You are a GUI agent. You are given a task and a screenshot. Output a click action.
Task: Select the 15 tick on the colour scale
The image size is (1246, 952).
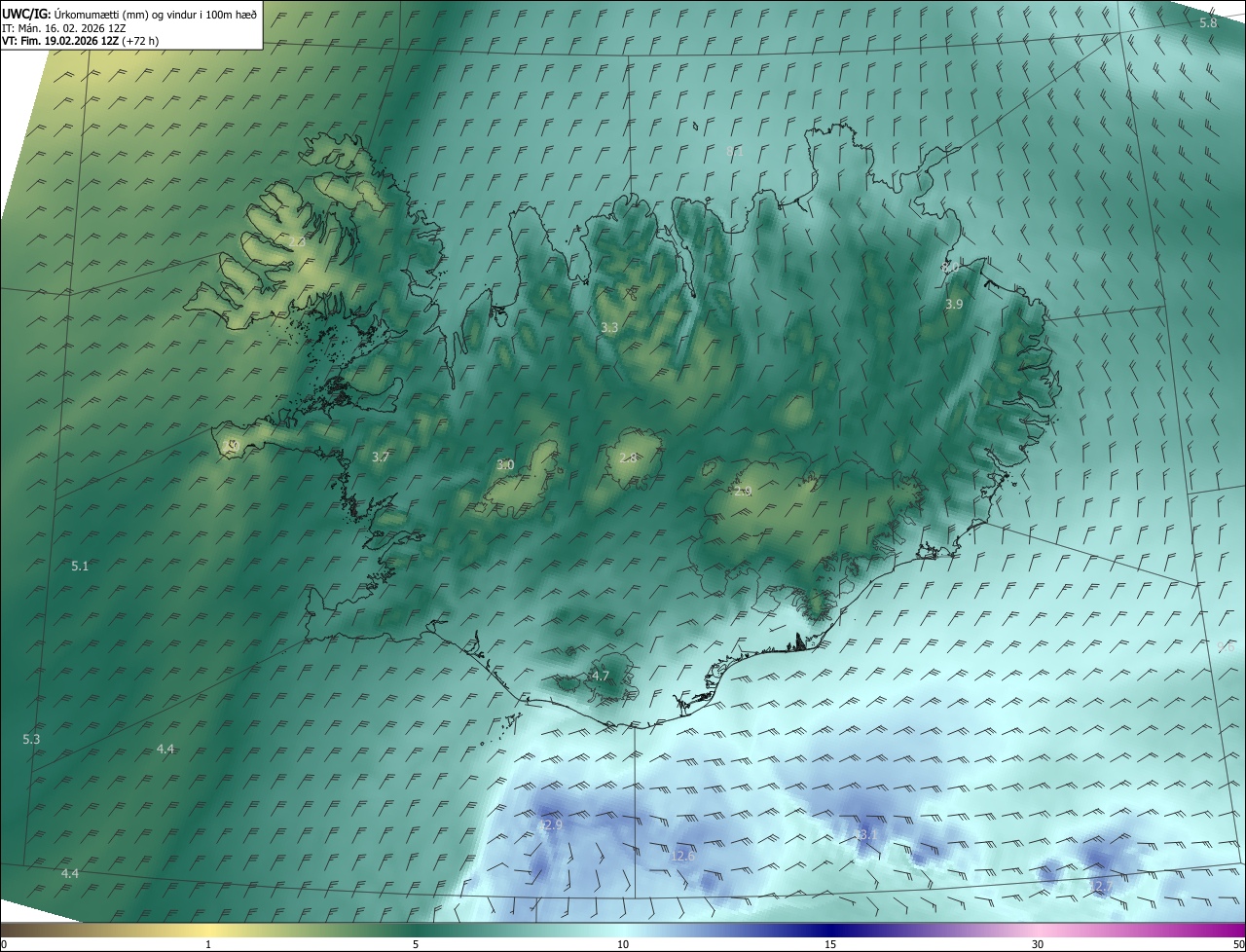(x=830, y=944)
